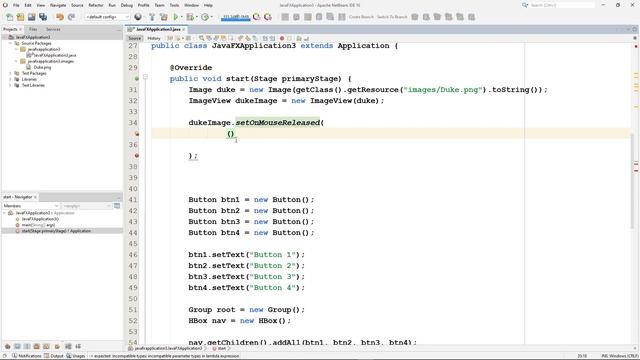The image size is (640, 360).
Task: Click the find selection magnifier icon in editor toolbar
Action: click(201, 38)
